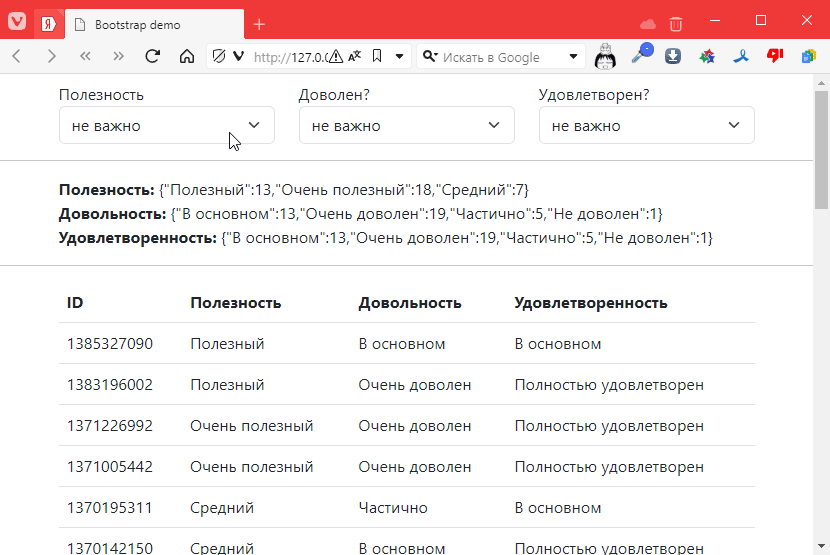The image size is (830, 555).
Task: Open the Доволен? select box
Action: (x=406, y=126)
